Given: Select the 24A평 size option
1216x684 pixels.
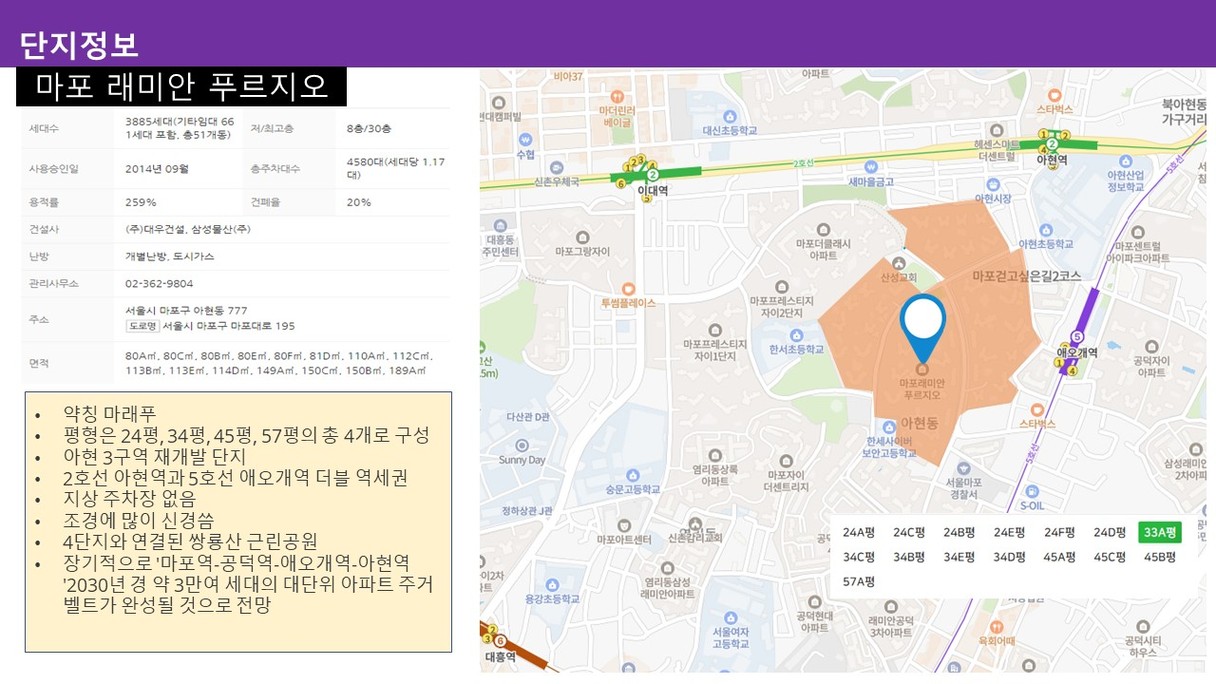Looking at the screenshot, I should point(859,532).
